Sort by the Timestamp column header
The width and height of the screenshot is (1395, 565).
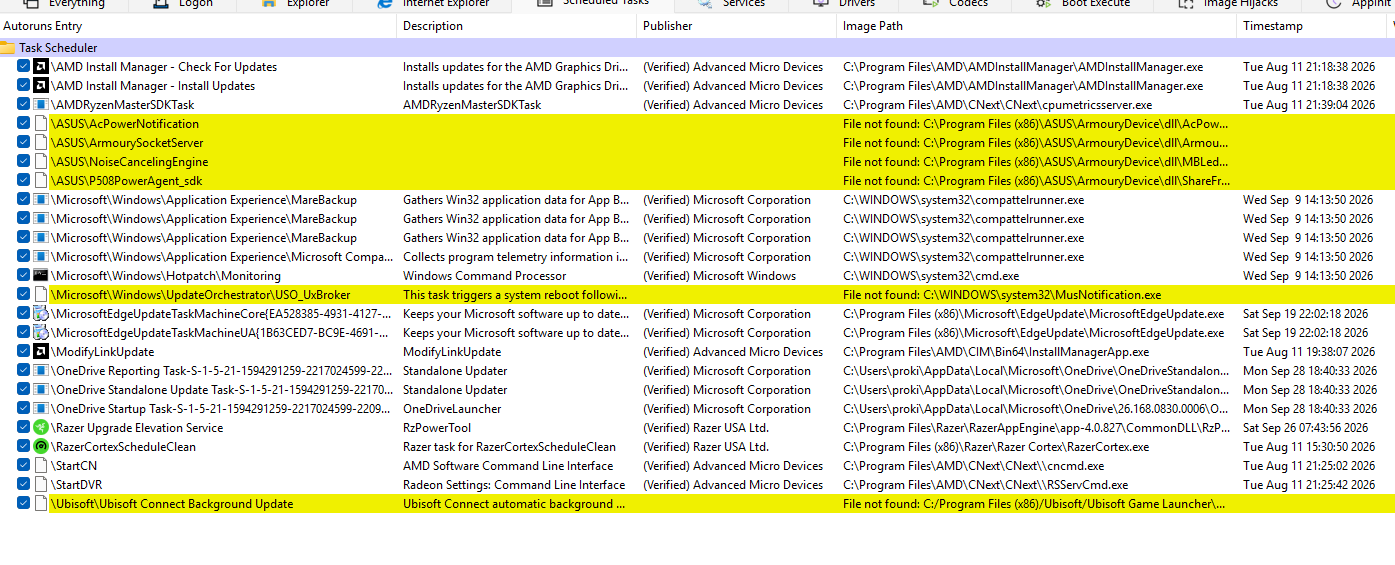click(1312, 26)
